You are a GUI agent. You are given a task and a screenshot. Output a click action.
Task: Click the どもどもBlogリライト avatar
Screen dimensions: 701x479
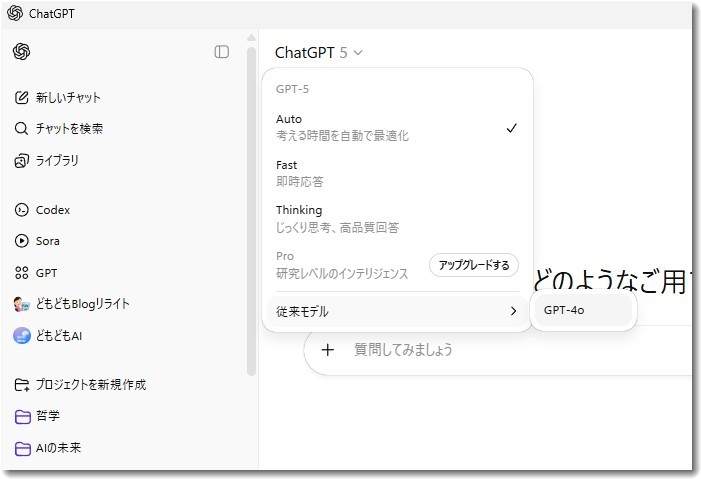pyautogui.click(x=21, y=304)
